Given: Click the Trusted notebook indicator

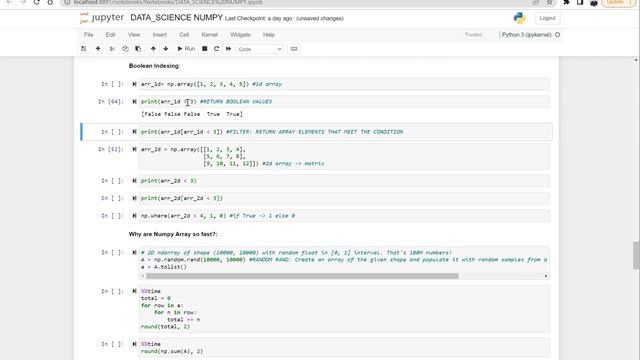Looking at the screenshot, I should (x=473, y=35).
